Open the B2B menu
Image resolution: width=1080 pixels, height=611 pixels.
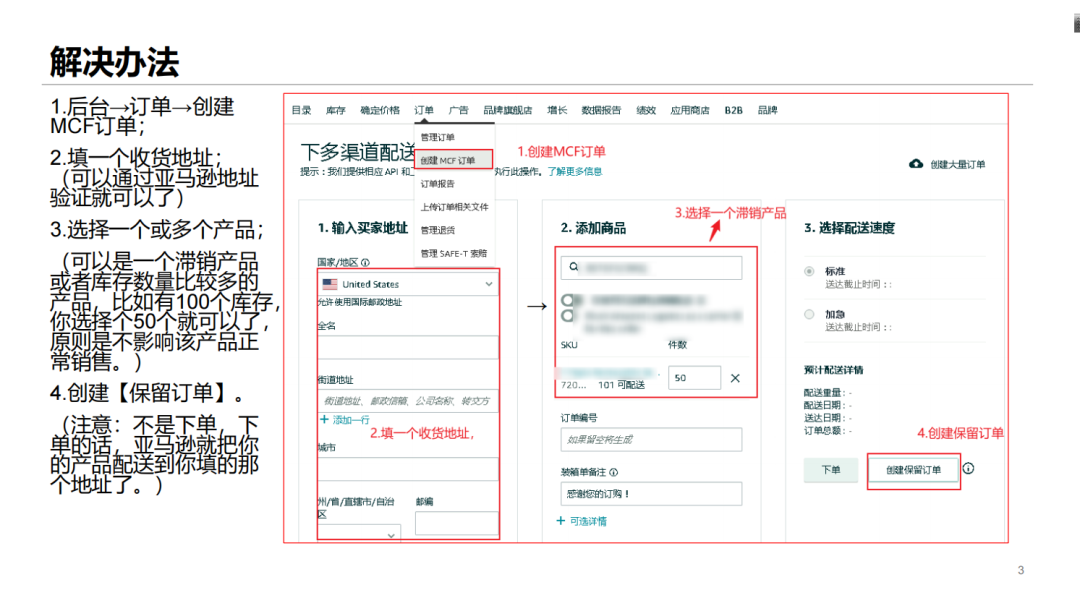coord(734,110)
